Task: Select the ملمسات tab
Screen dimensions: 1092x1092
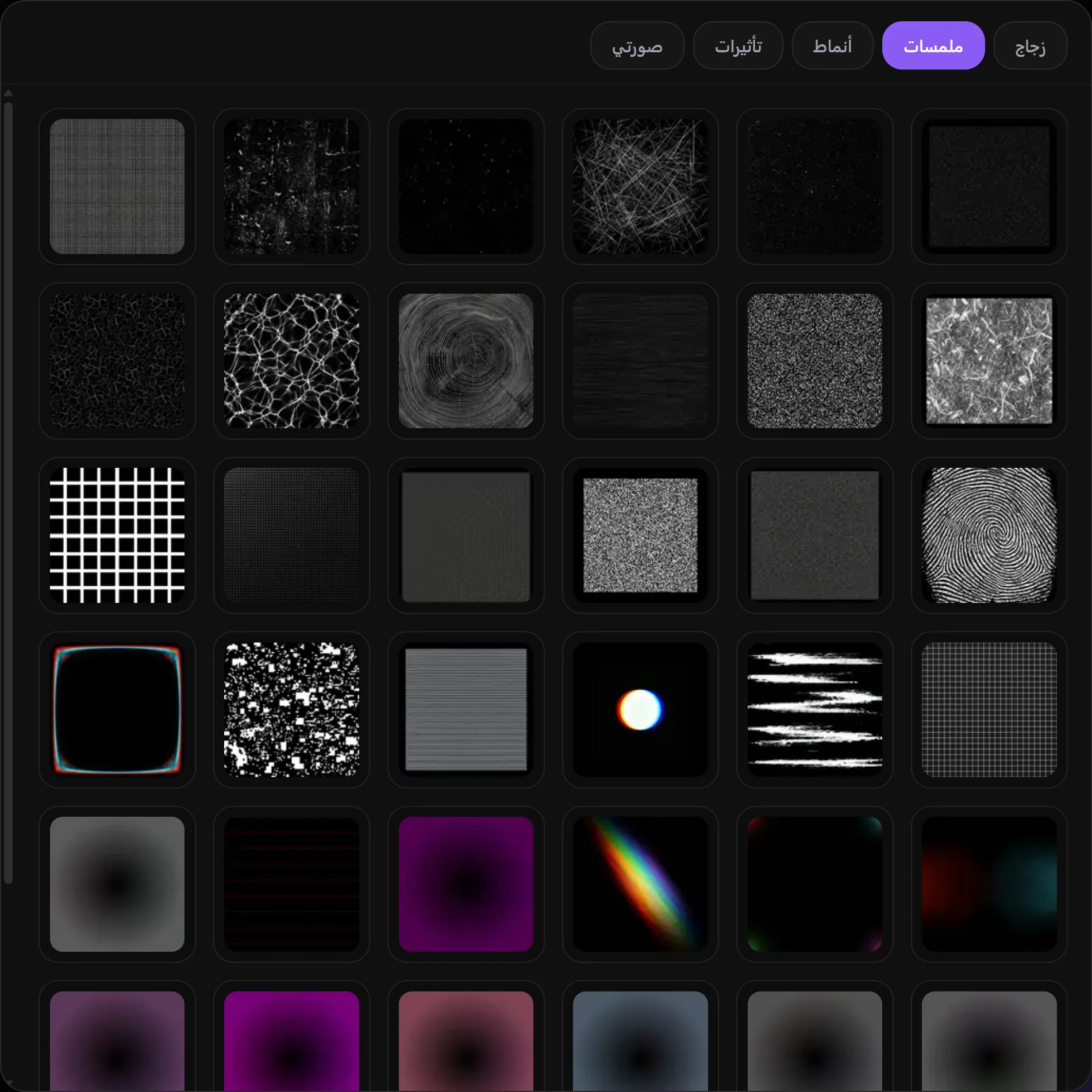Action: pos(933,45)
